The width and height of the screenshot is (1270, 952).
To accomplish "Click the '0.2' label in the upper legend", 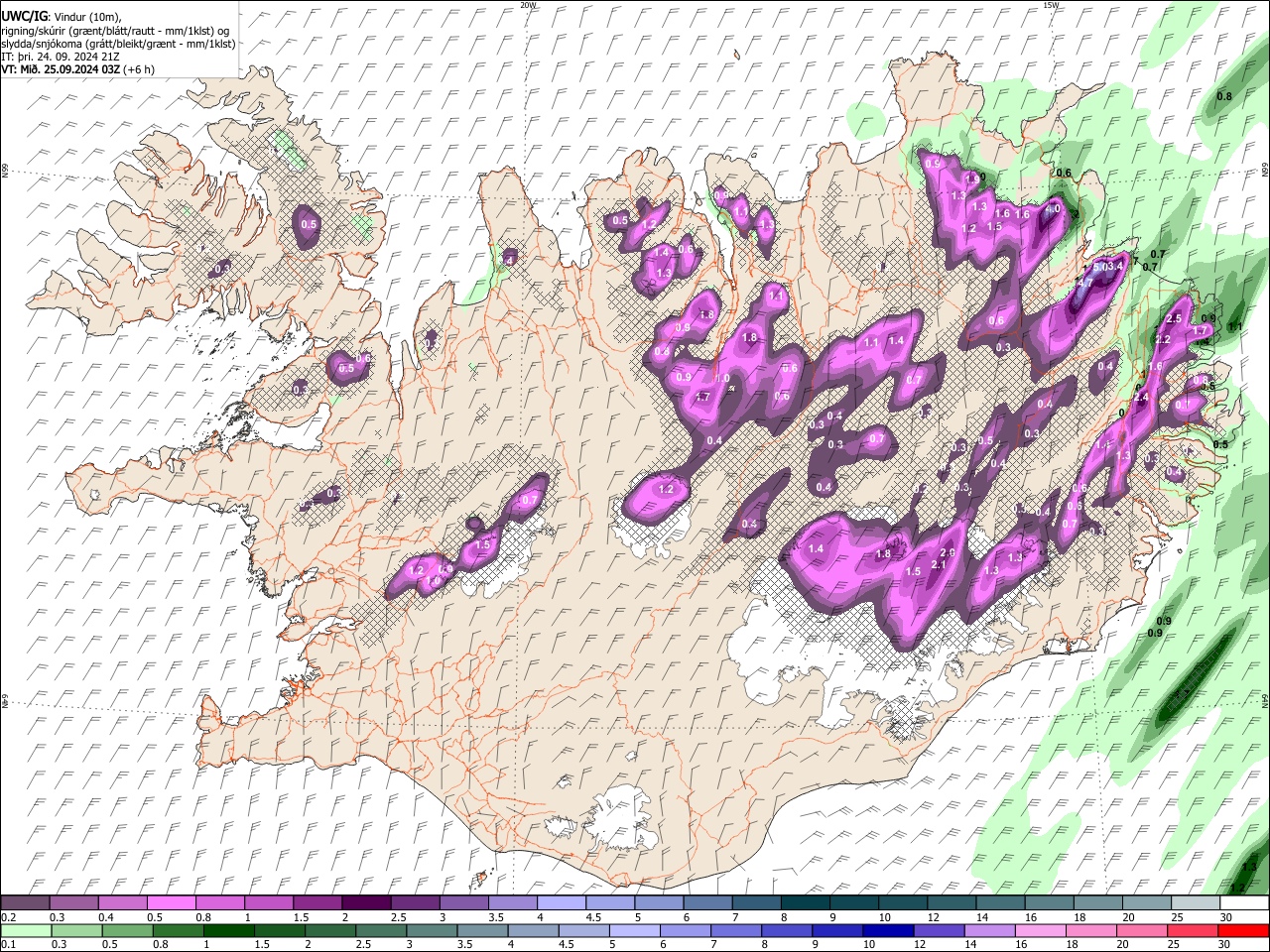I will point(8,917).
